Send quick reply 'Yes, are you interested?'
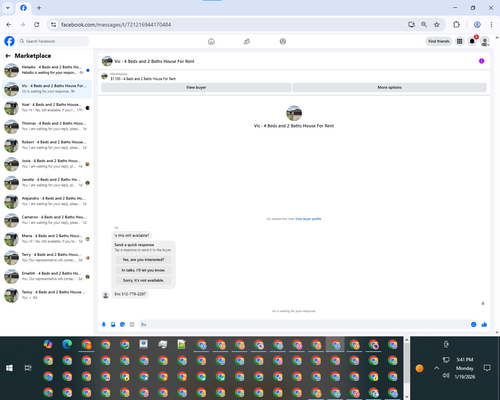 pyautogui.click(x=143, y=259)
